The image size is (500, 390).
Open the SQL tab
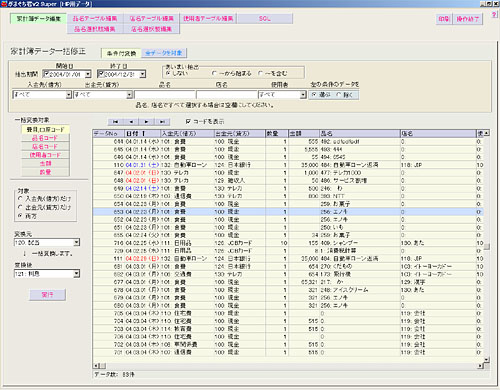pyautogui.click(x=265, y=19)
